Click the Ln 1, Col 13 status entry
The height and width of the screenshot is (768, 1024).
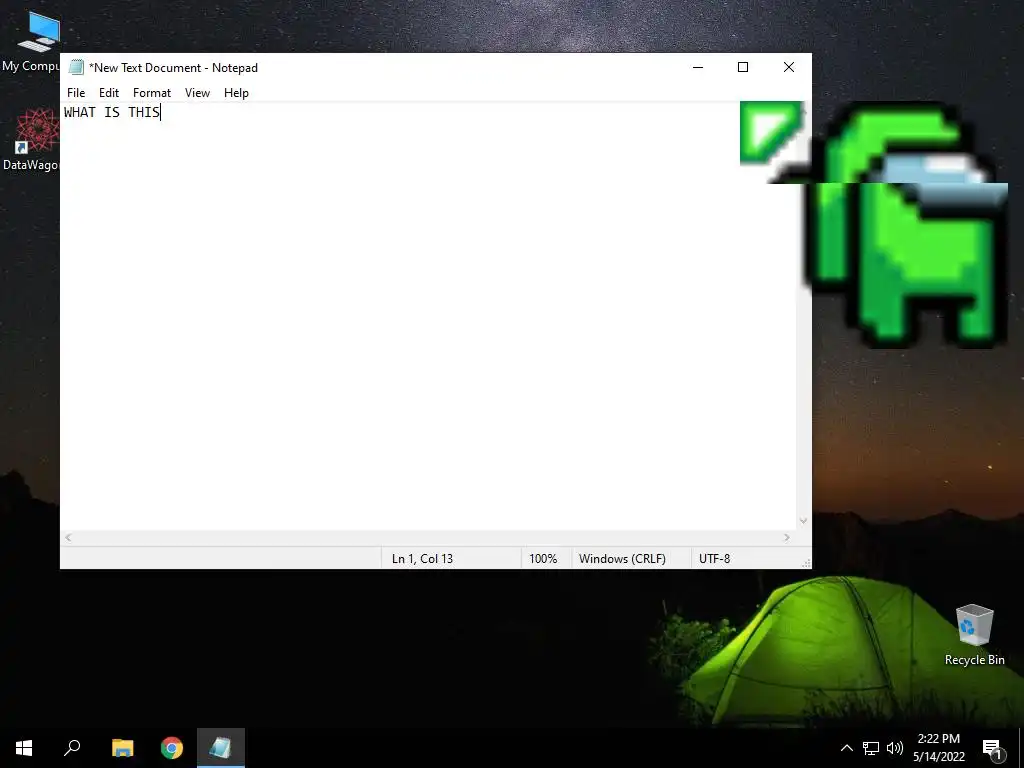(x=422, y=558)
